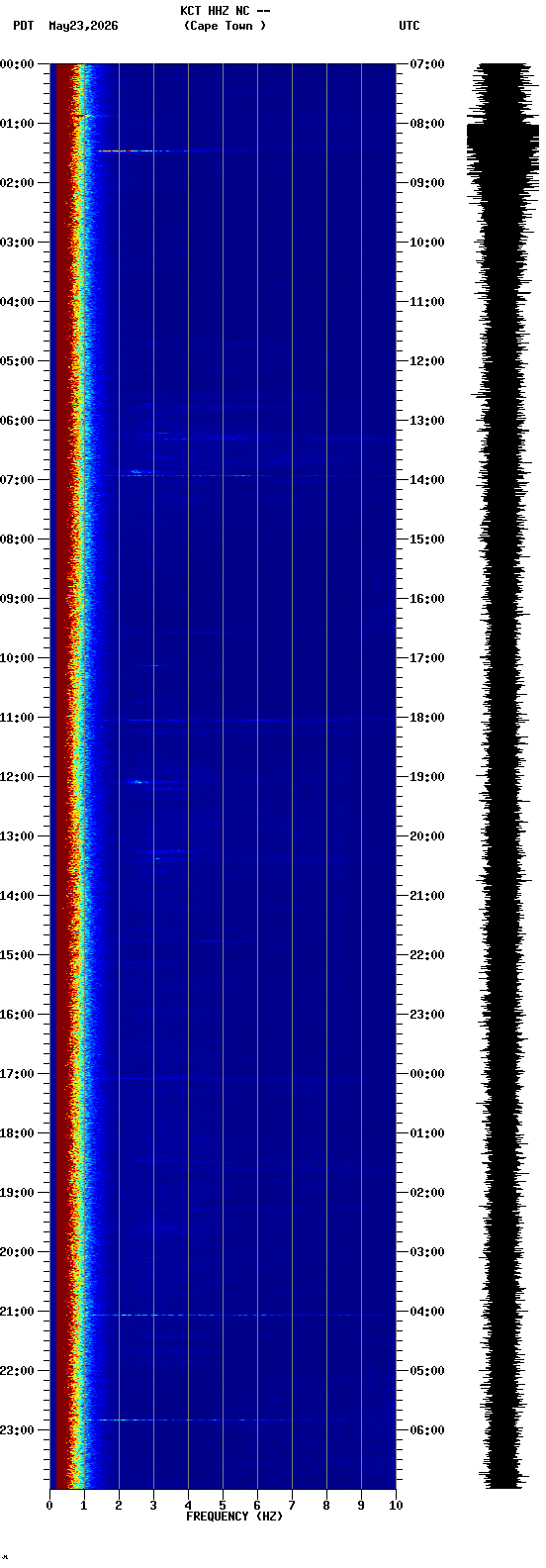This screenshot has width=546, height=1568.
Task: Click the '19:00' PDT time label
Action: pos(17,1193)
